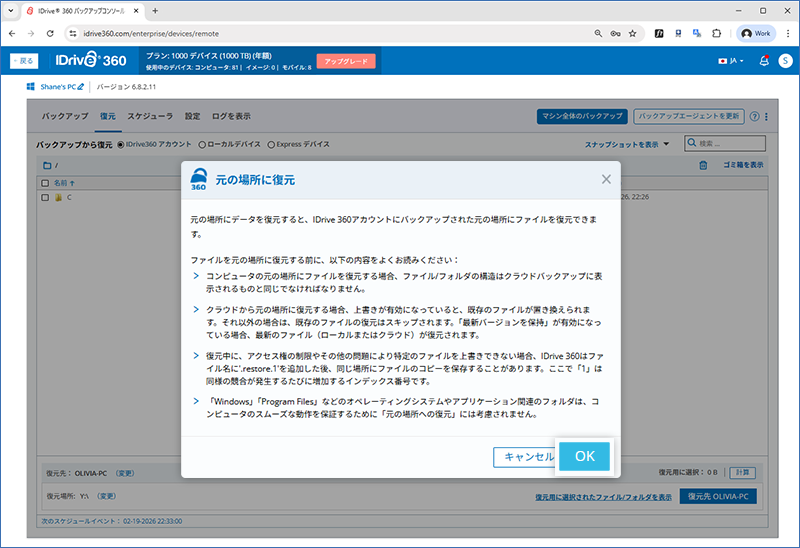The width and height of the screenshot is (800, 548).
Task: Click the trash can icon
Action: [x=703, y=165]
